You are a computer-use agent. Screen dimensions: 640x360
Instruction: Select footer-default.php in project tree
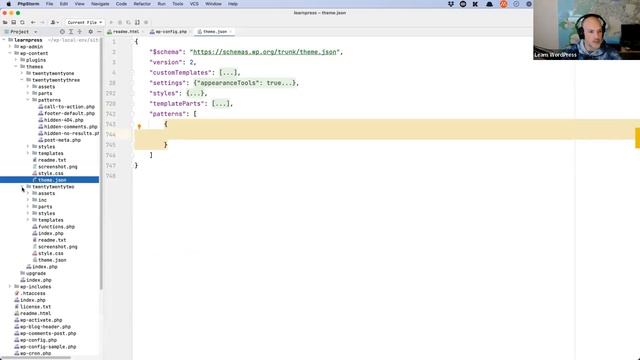pos(69,113)
